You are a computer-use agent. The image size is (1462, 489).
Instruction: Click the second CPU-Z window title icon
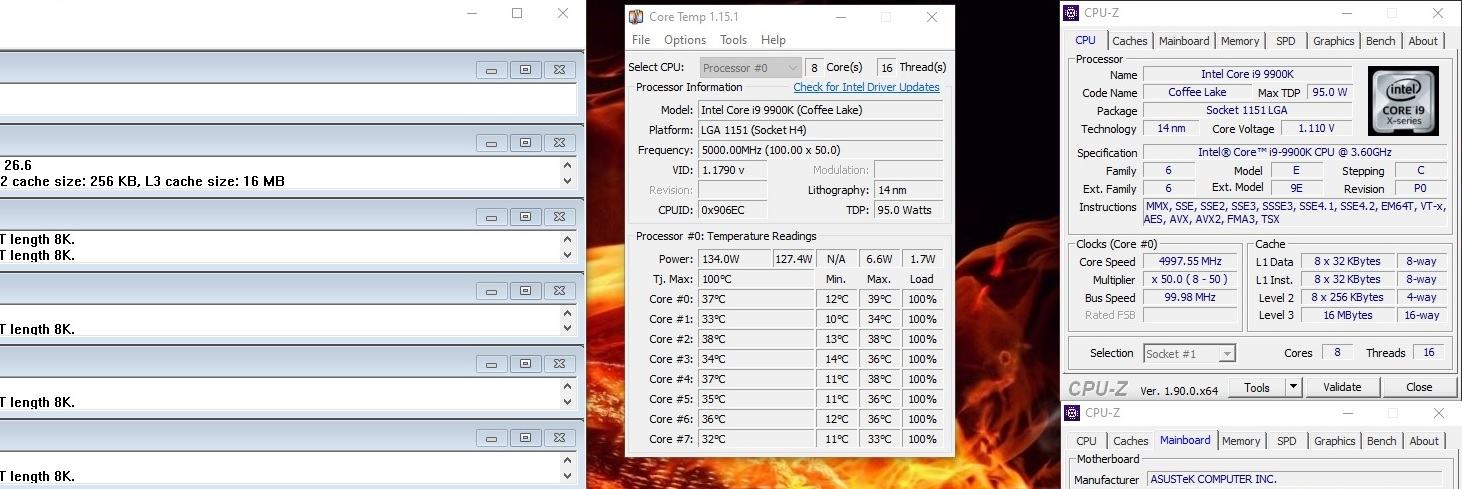(x=1072, y=413)
